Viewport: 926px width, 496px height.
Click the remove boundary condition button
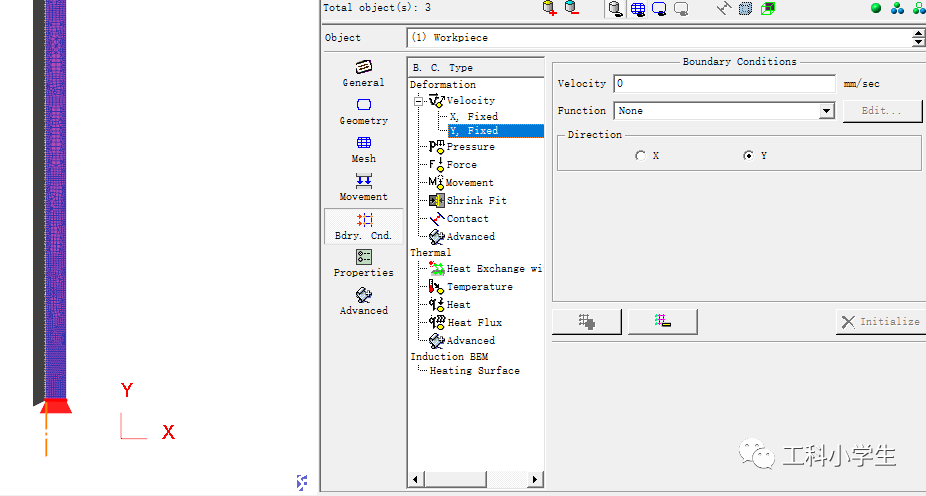(663, 322)
